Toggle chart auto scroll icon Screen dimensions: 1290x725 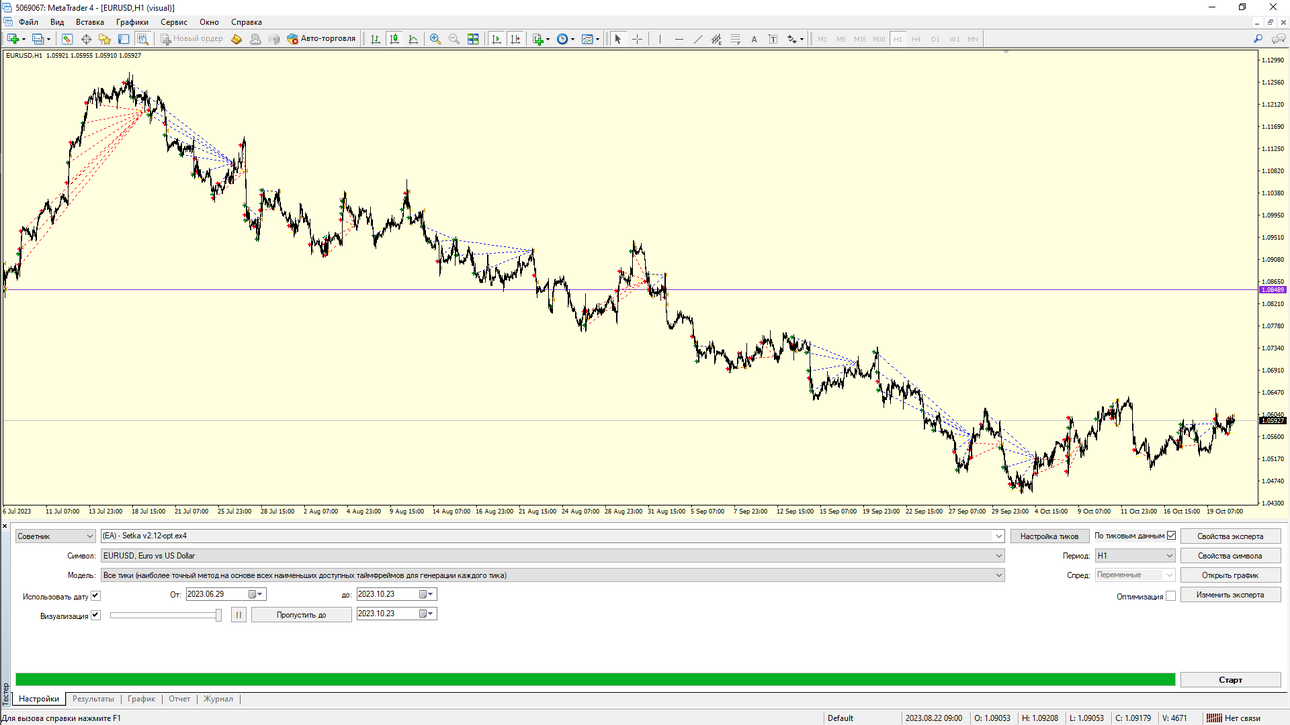[496, 39]
